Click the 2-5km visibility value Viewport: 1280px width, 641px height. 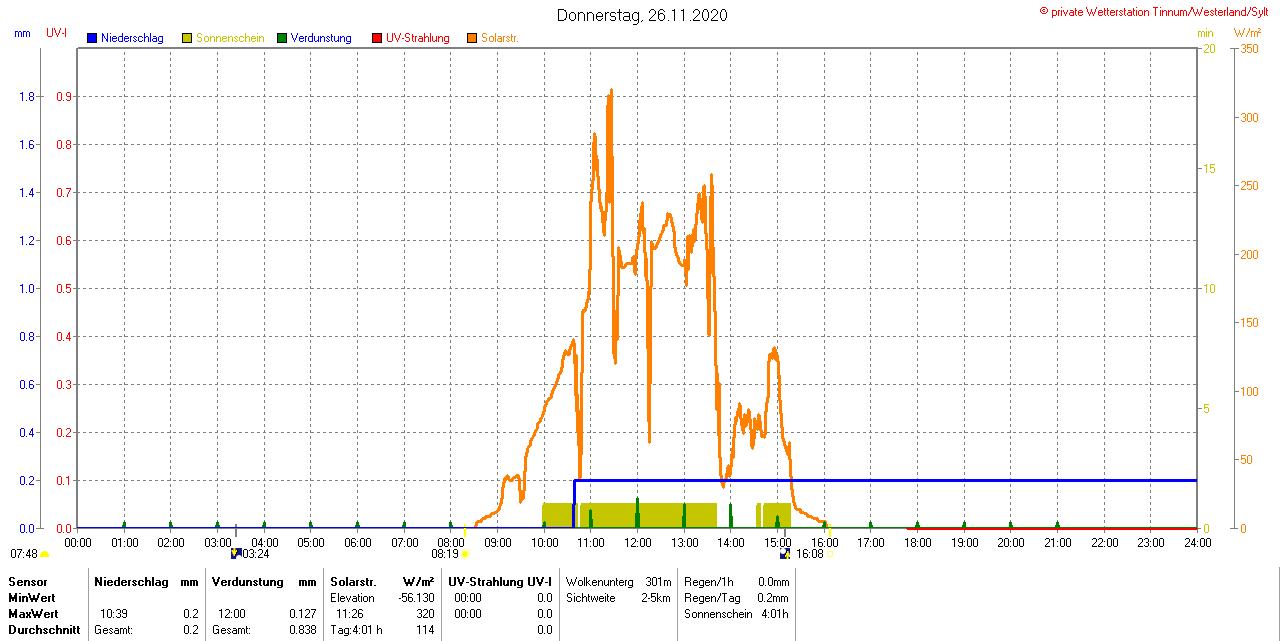pyautogui.click(x=656, y=598)
